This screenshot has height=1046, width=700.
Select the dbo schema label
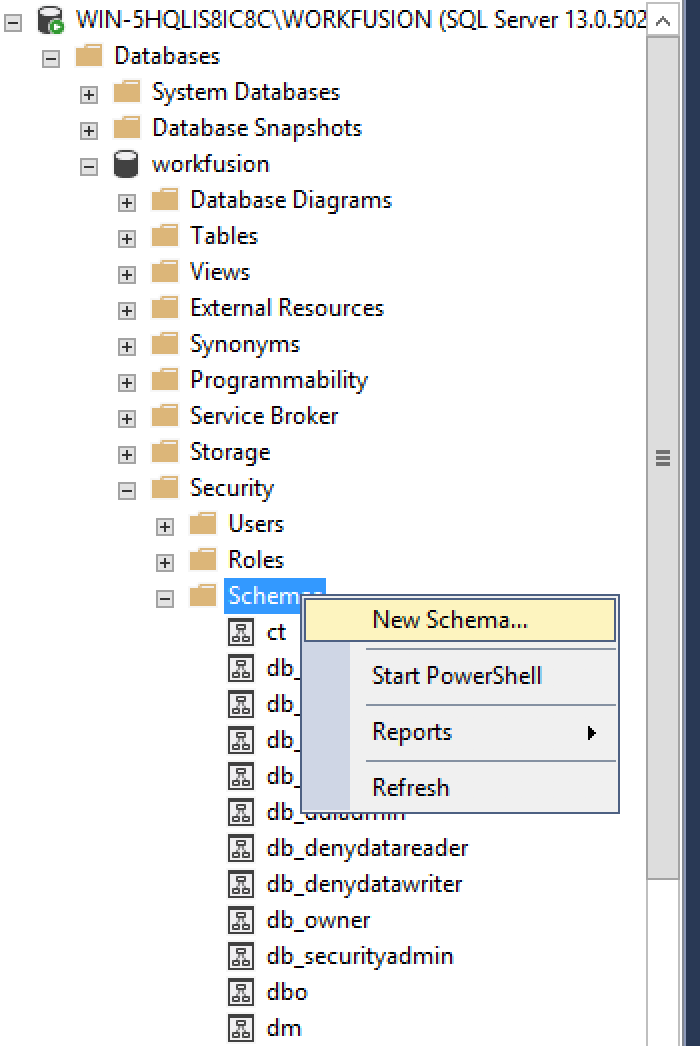(x=287, y=993)
